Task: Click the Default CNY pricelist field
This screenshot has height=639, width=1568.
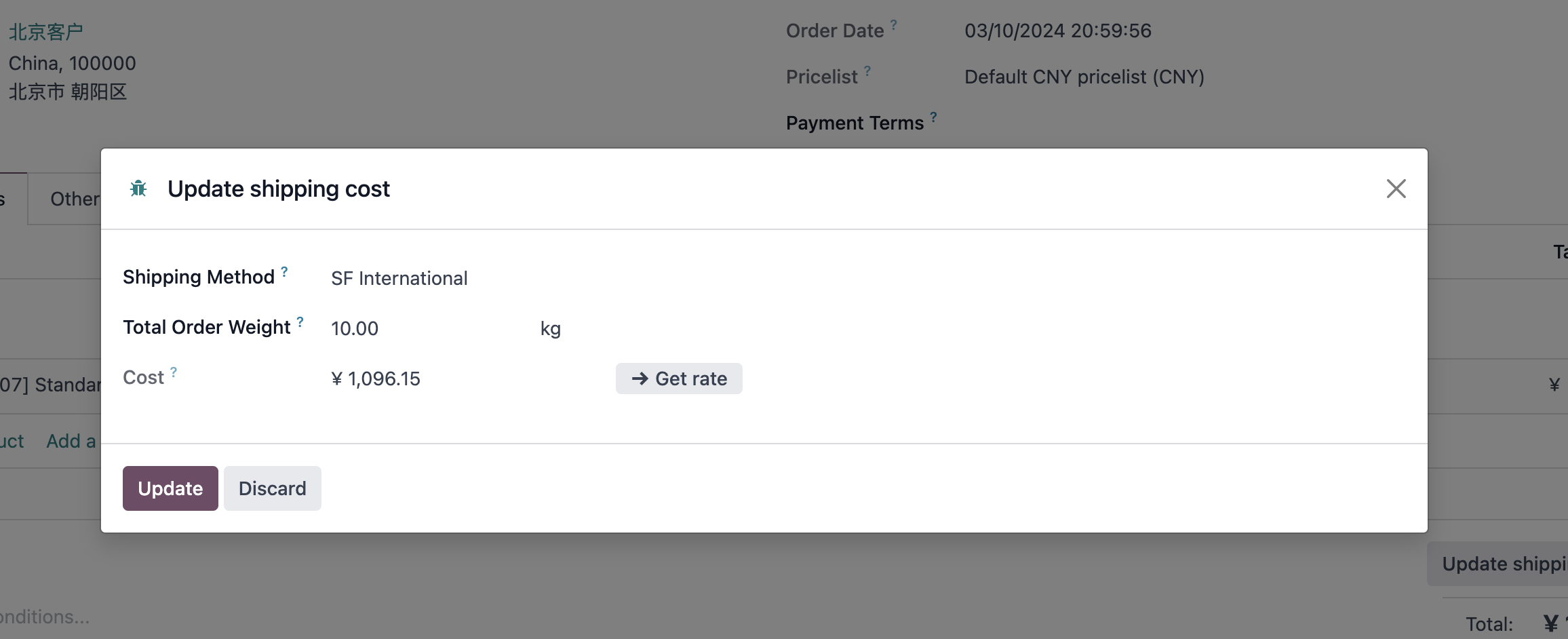Action: [x=1084, y=77]
